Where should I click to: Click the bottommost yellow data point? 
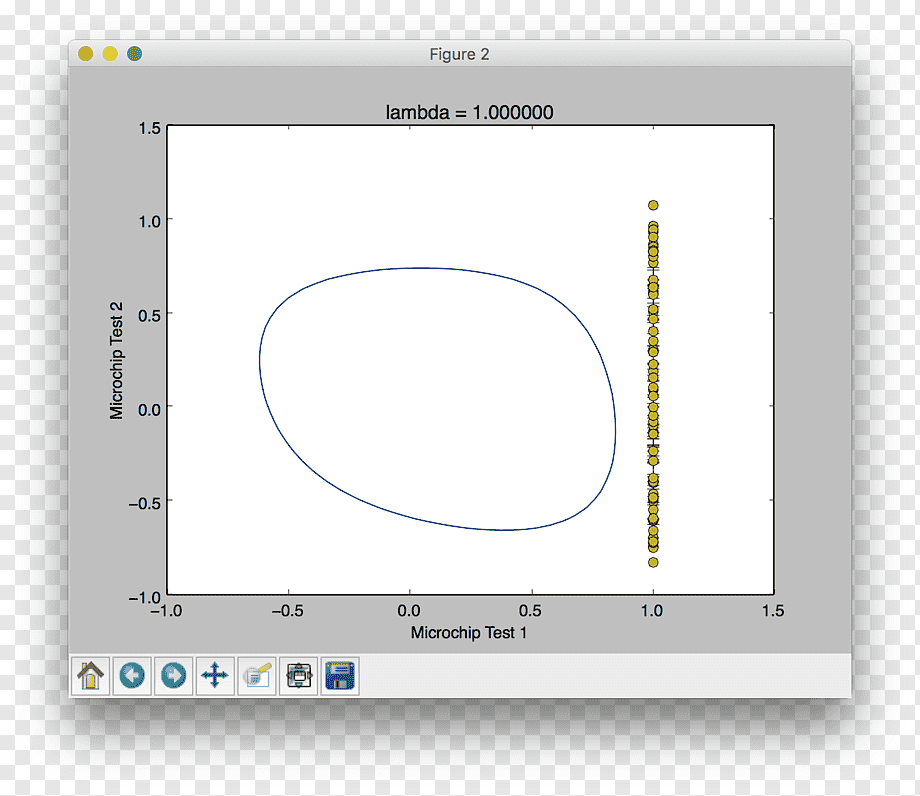(x=653, y=563)
